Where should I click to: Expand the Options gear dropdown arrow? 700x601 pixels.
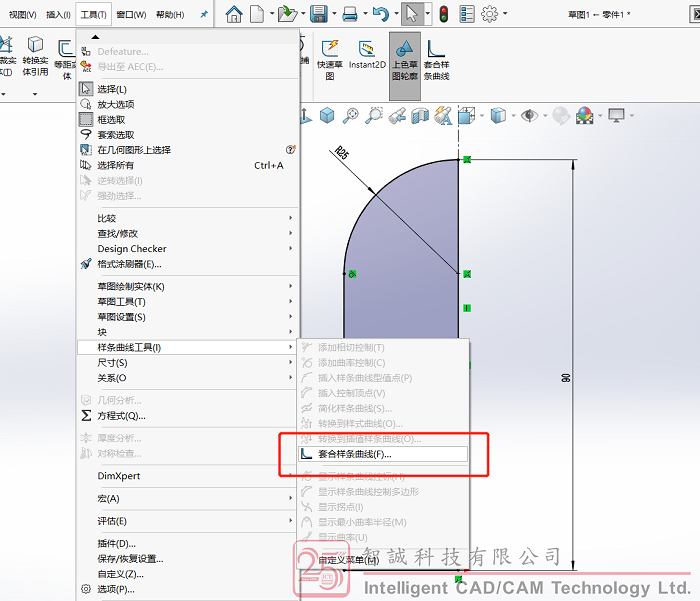tap(505, 13)
